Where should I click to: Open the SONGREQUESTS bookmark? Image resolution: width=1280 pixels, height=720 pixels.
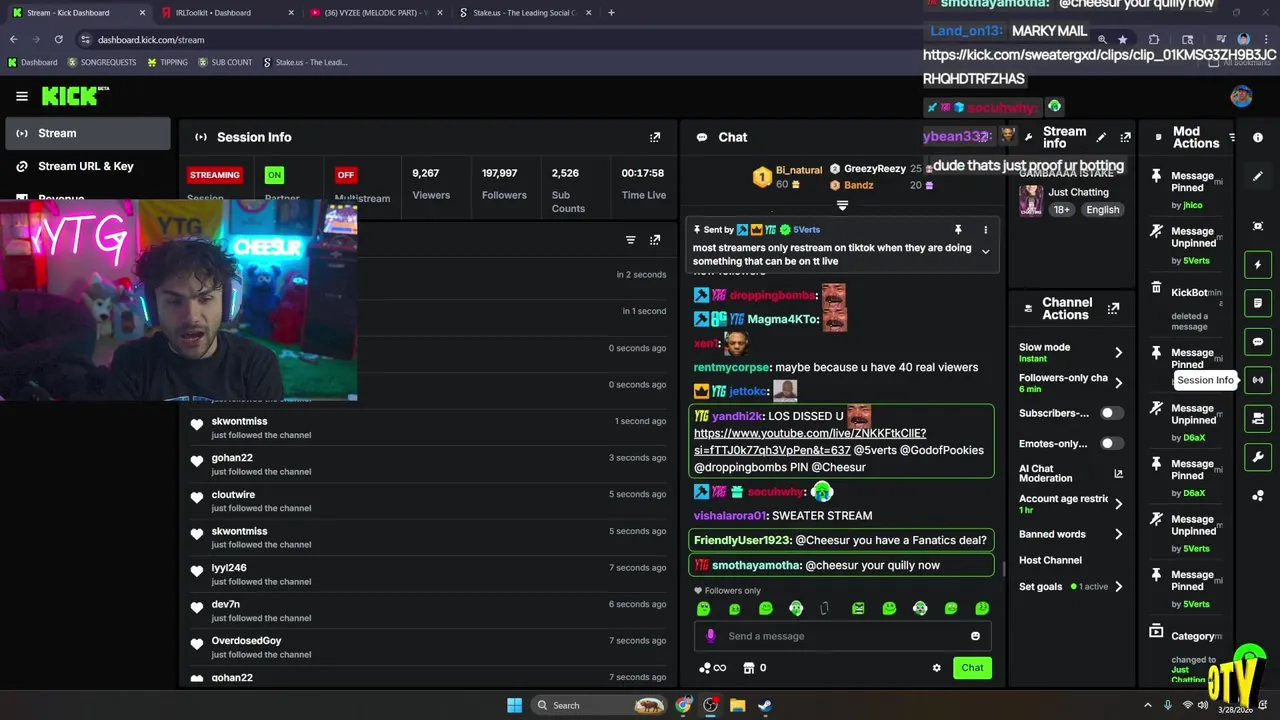click(x=101, y=62)
